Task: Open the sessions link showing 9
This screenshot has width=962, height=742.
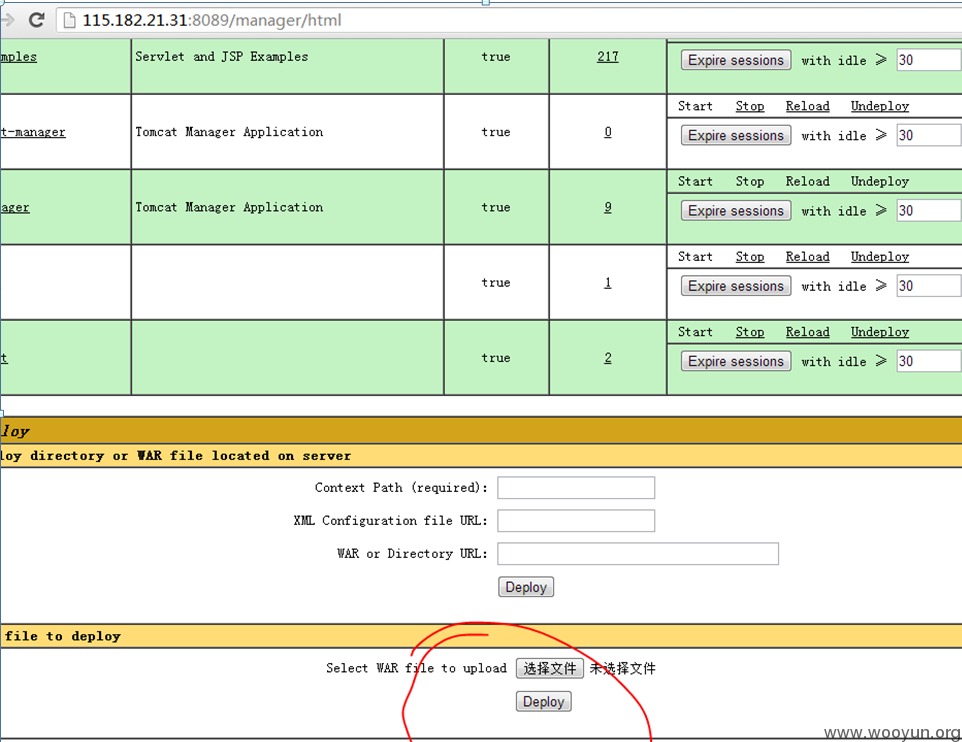Action: (x=607, y=207)
